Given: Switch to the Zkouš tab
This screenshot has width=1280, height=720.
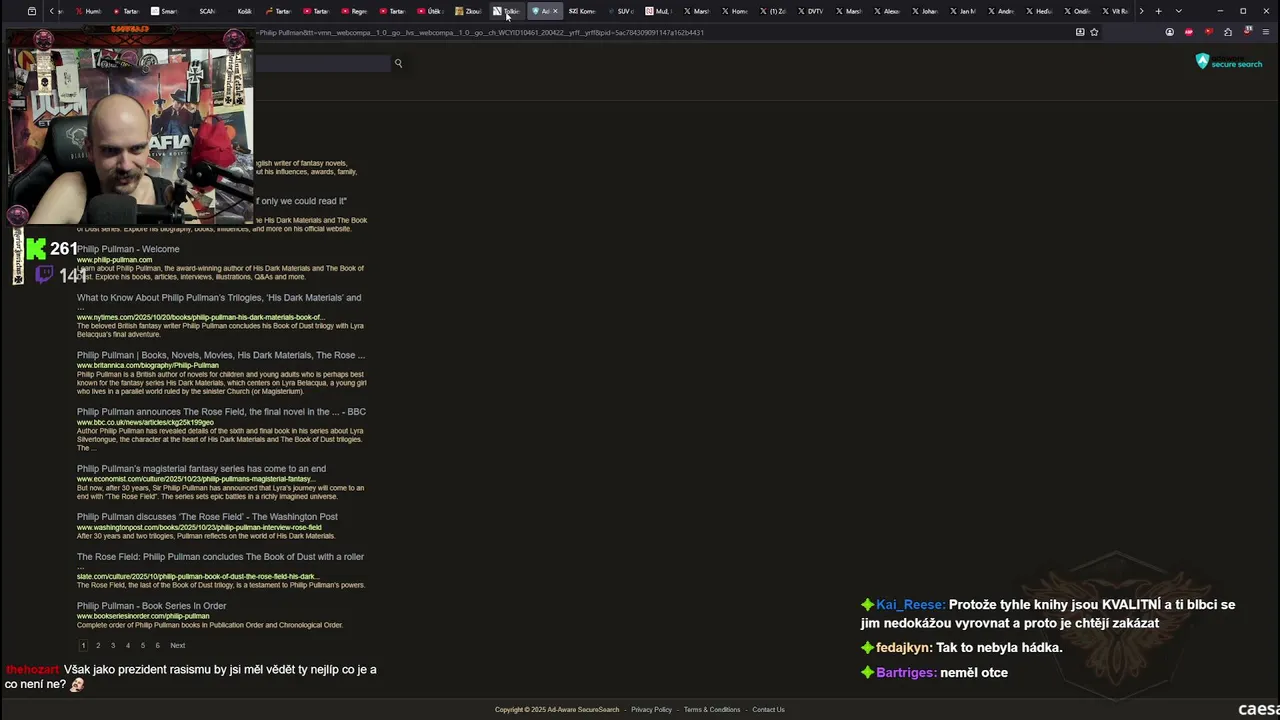Looking at the screenshot, I should (468, 11).
